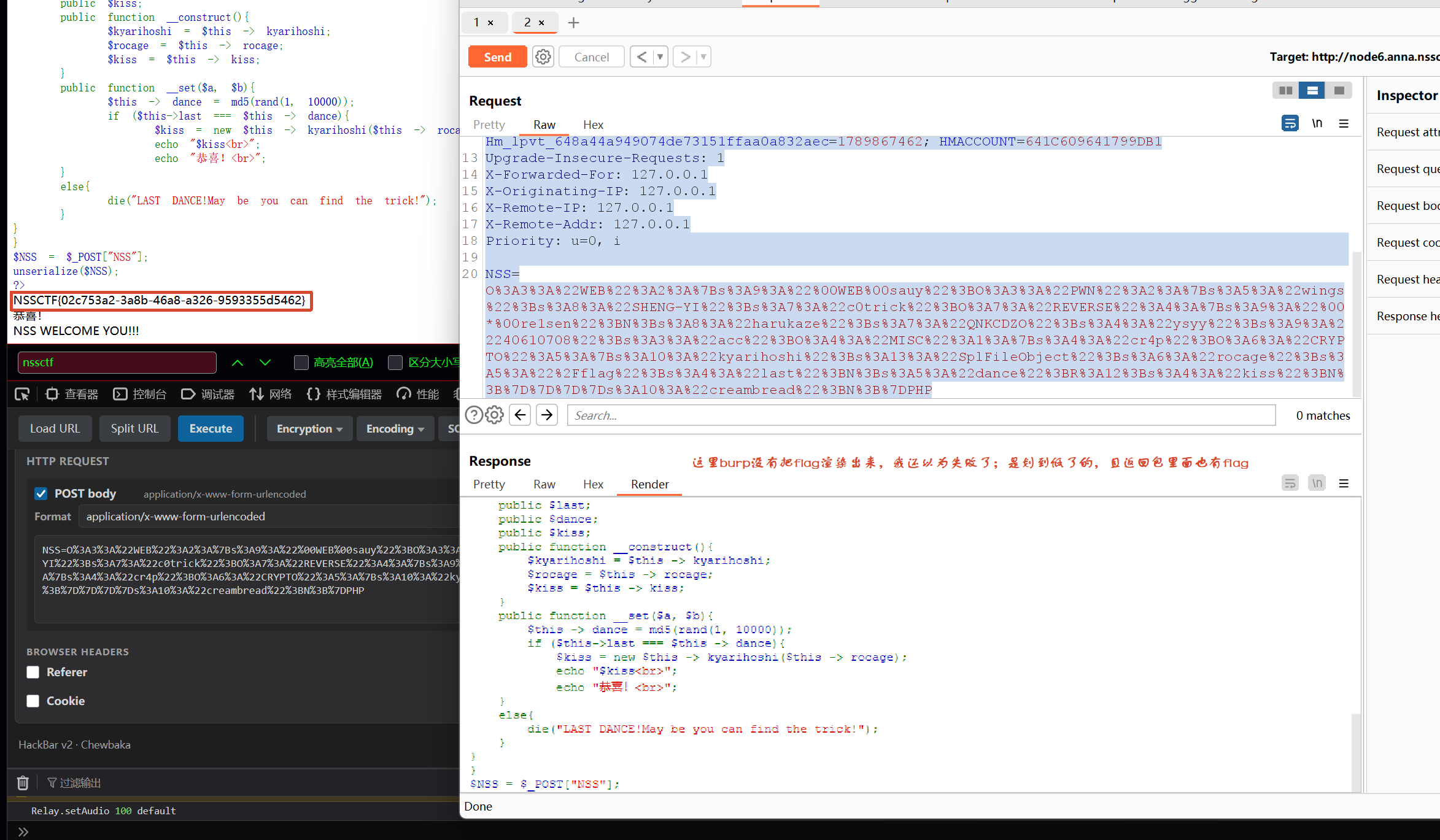Switch to Repeater tab 2

click(528, 23)
